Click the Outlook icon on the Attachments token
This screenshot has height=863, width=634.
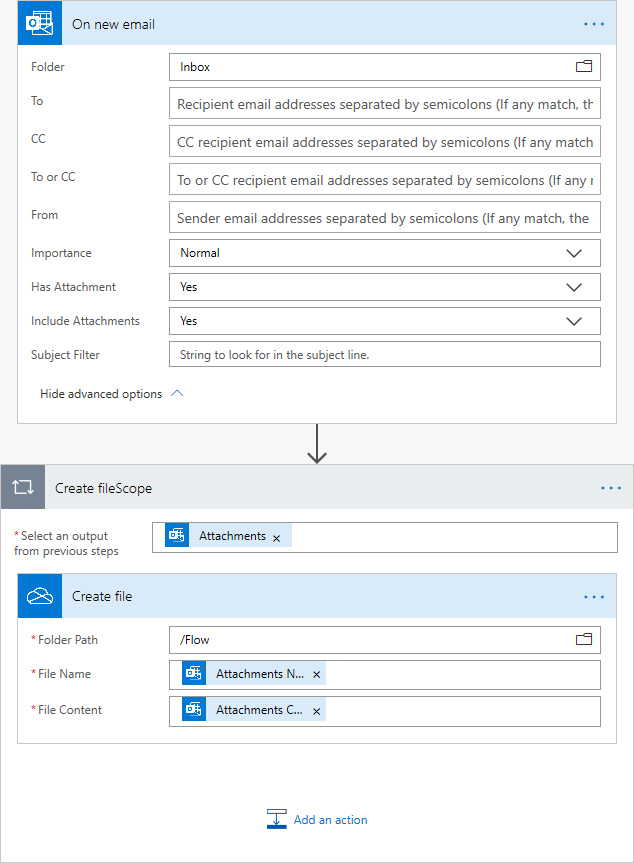(x=176, y=535)
